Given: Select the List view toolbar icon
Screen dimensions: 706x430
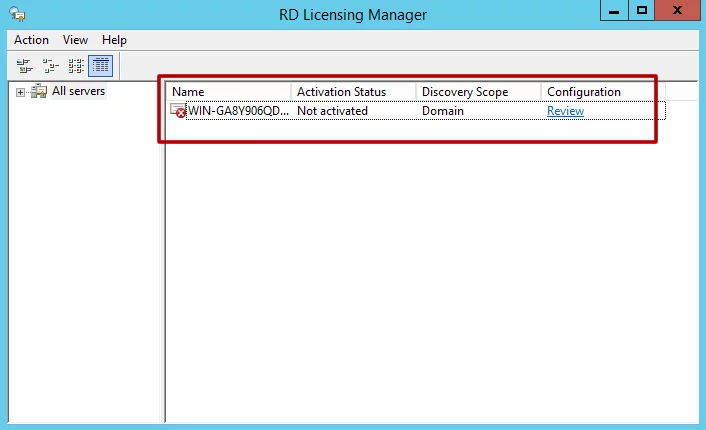Looking at the screenshot, I should click(75, 66).
